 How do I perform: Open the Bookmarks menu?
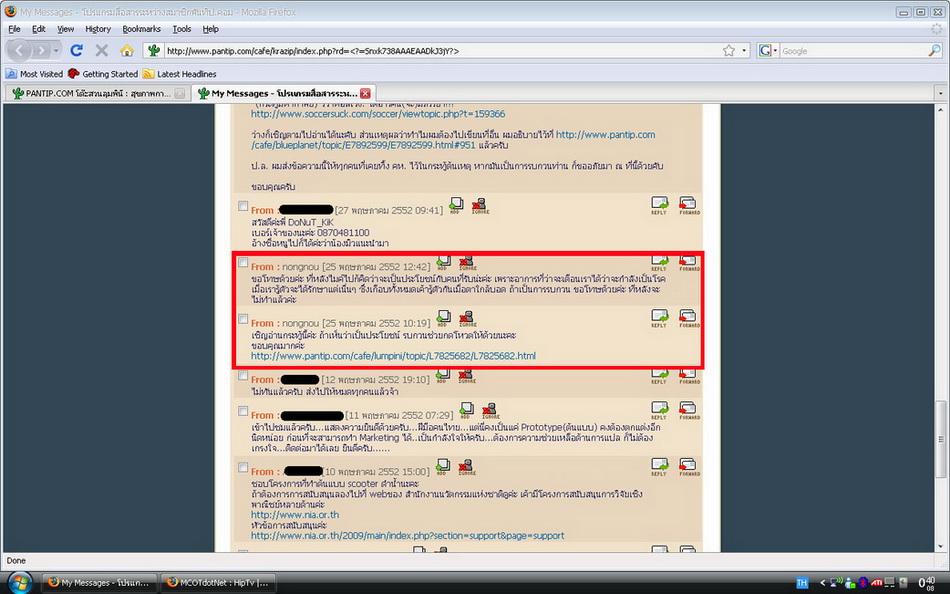tap(141, 28)
